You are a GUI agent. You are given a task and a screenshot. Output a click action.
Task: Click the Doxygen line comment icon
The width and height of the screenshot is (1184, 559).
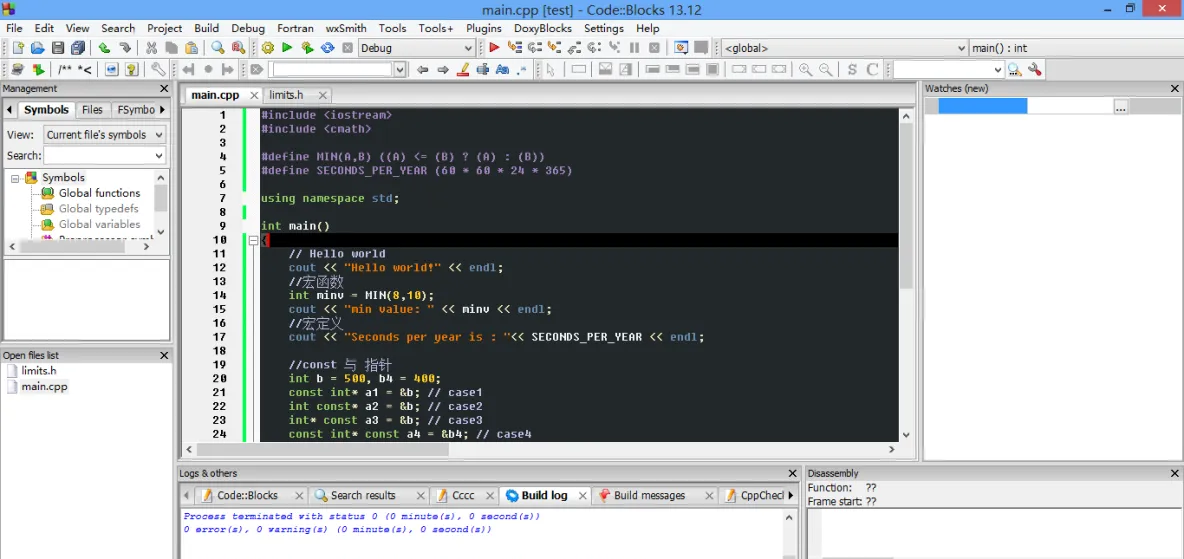pos(85,69)
